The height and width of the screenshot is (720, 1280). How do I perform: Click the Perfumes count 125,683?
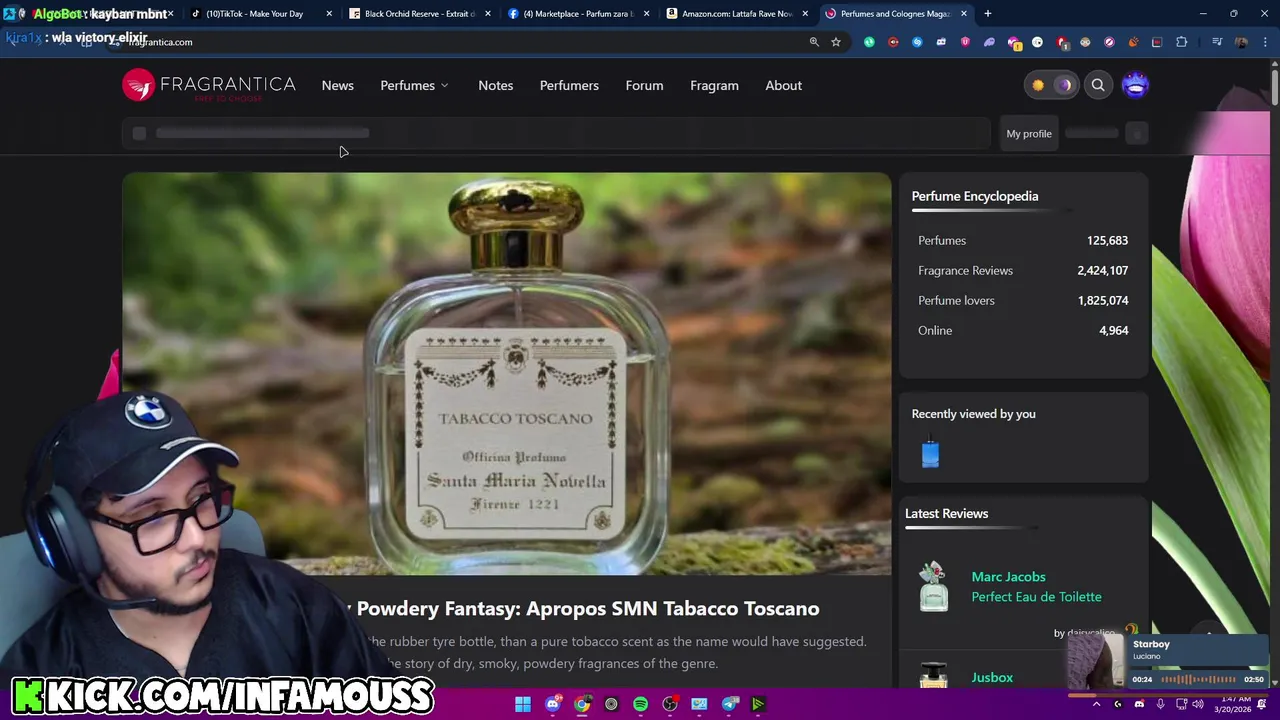pyautogui.click(x=1107, y=240)
